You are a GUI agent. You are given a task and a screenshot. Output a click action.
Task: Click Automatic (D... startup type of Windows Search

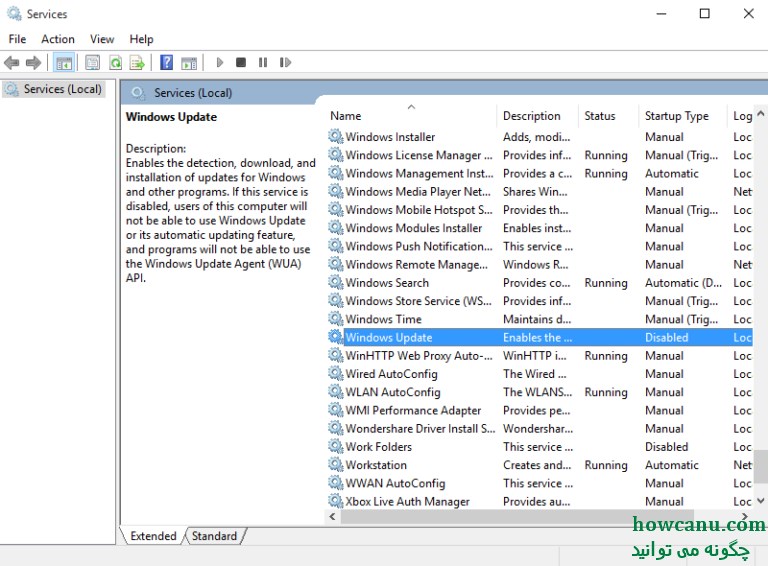683,283
